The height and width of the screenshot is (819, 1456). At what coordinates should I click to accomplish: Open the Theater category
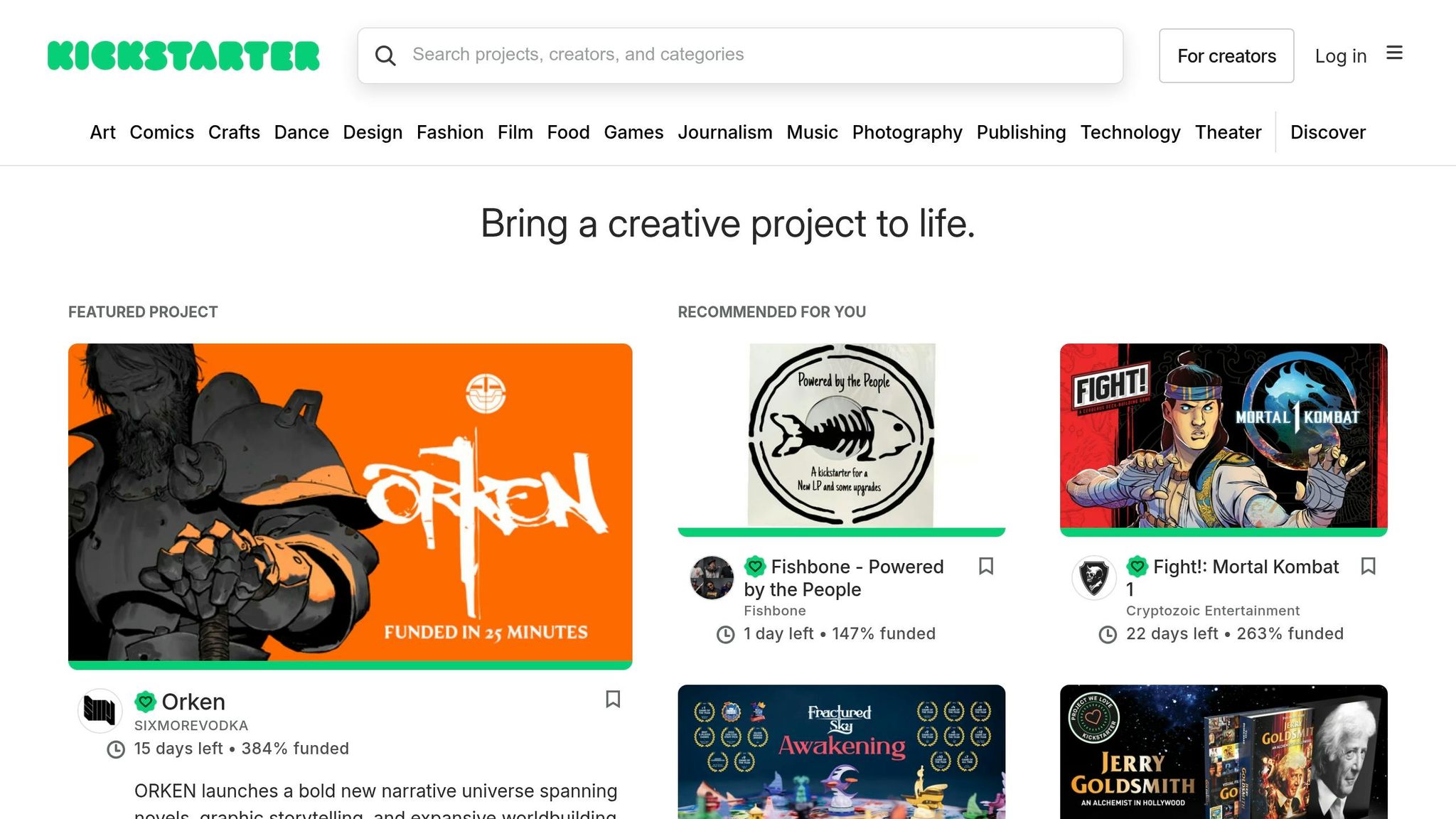pyautogui.click(x=1228, y=132)
